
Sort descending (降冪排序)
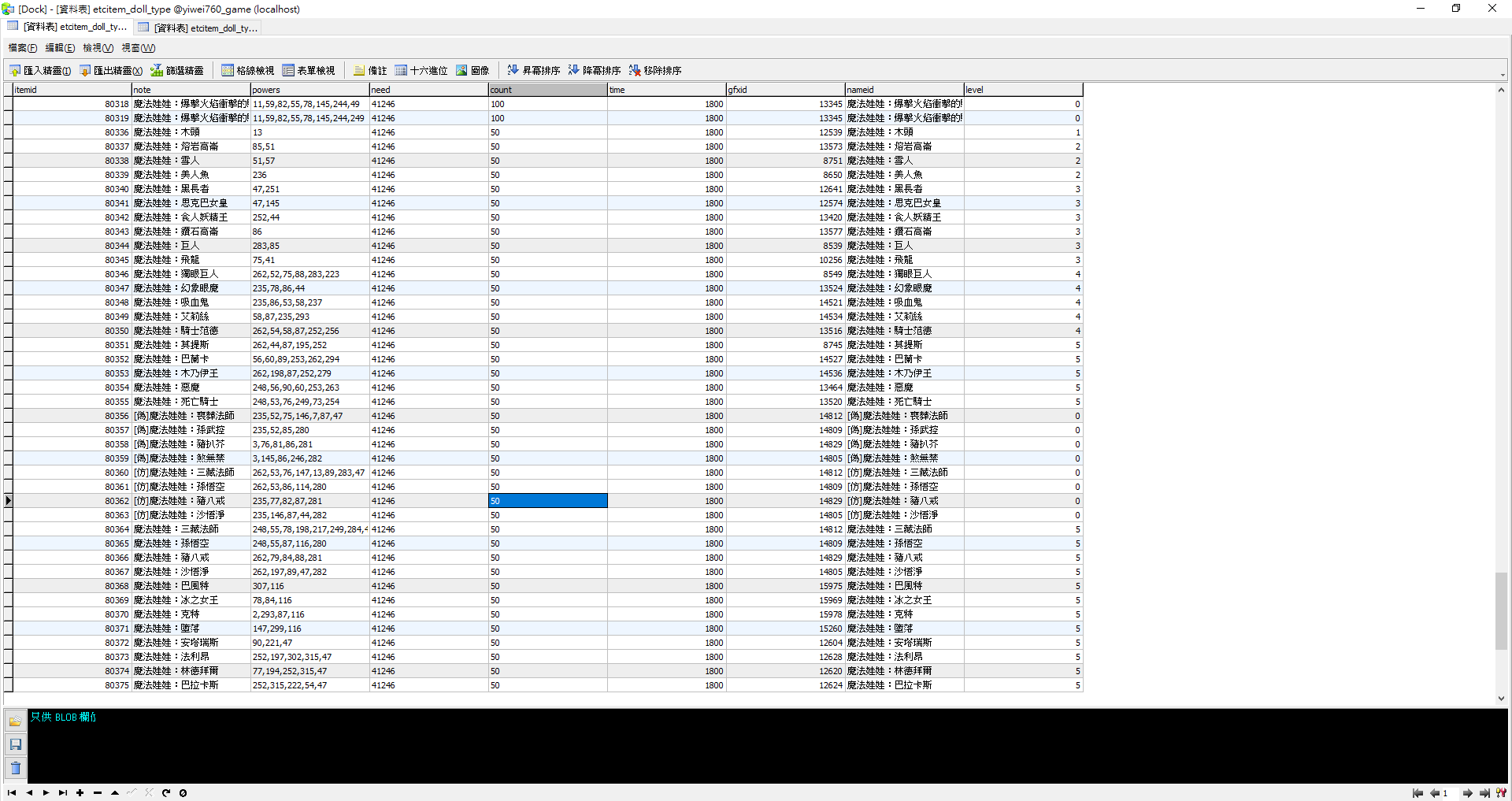tap(594, 70)
